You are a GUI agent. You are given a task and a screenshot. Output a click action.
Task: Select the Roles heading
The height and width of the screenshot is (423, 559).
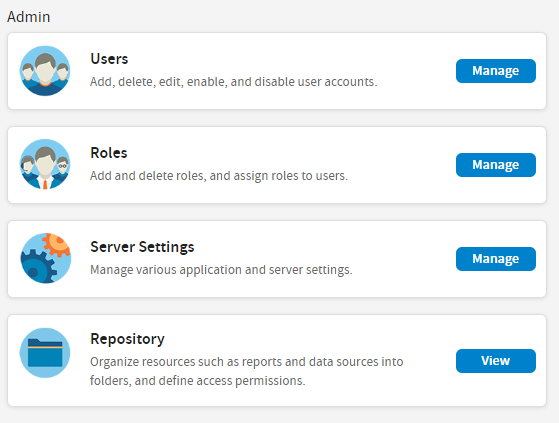(x=109, y=153)
